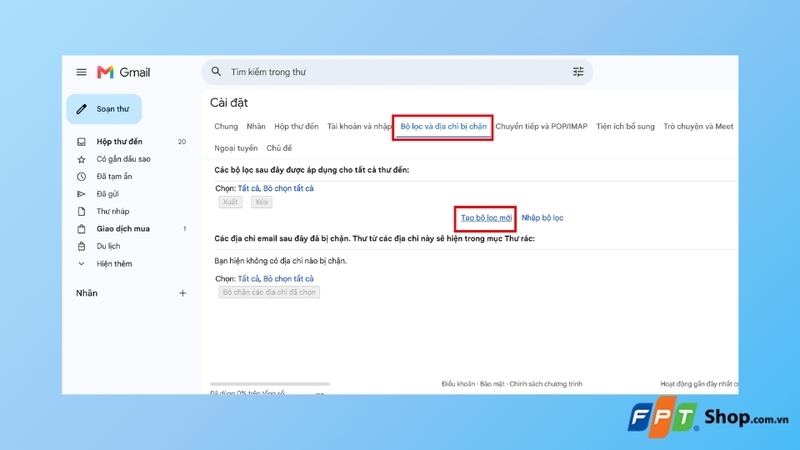Open Tài khoản và nhập tab

click(359, 127)
